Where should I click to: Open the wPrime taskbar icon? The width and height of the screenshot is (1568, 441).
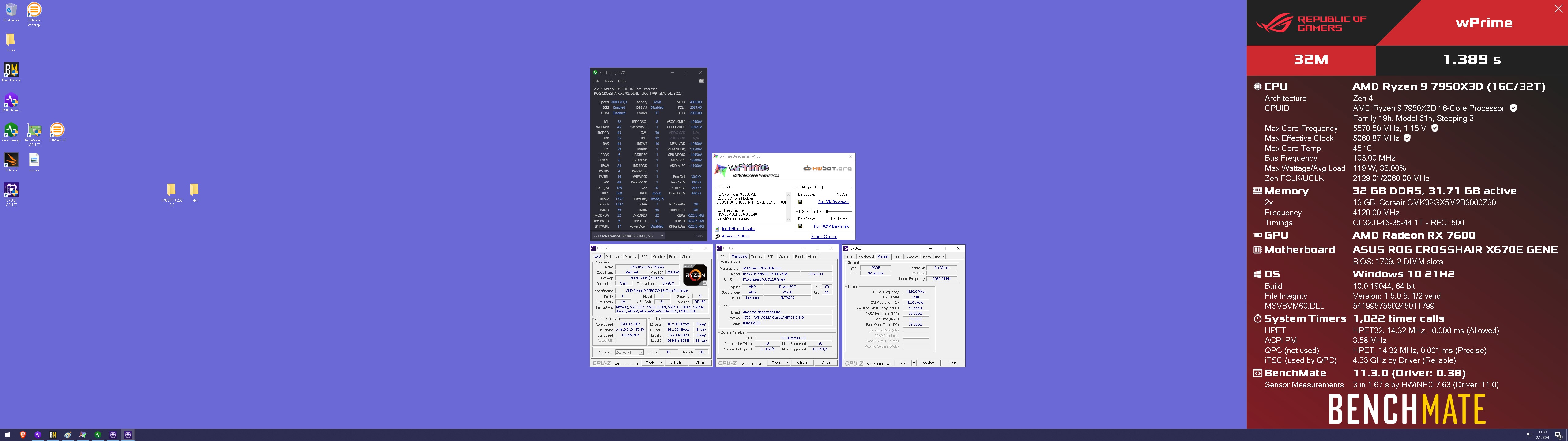(83, 435)
